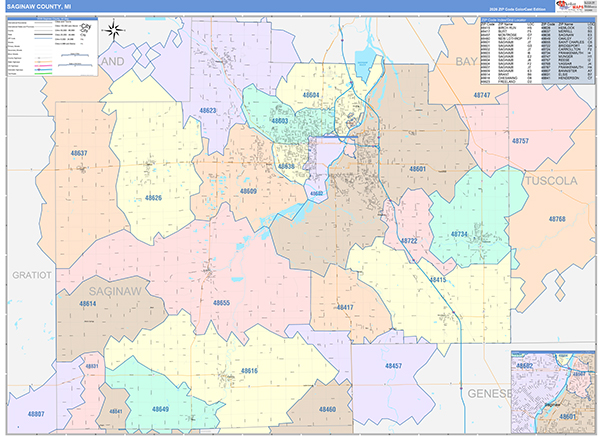Click the 48602 label in inset map
Image resolution: width=600 pixels, height=436 pixels.
pos(525,366)
